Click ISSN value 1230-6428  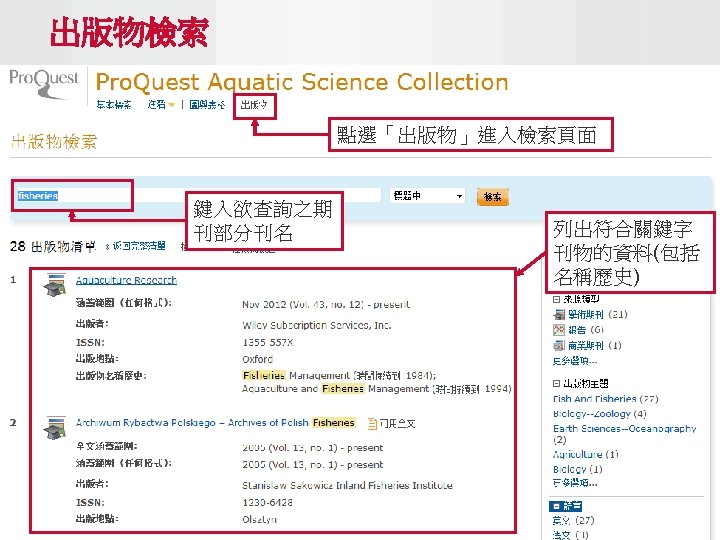pyautogui.click(x=268, y=502)
